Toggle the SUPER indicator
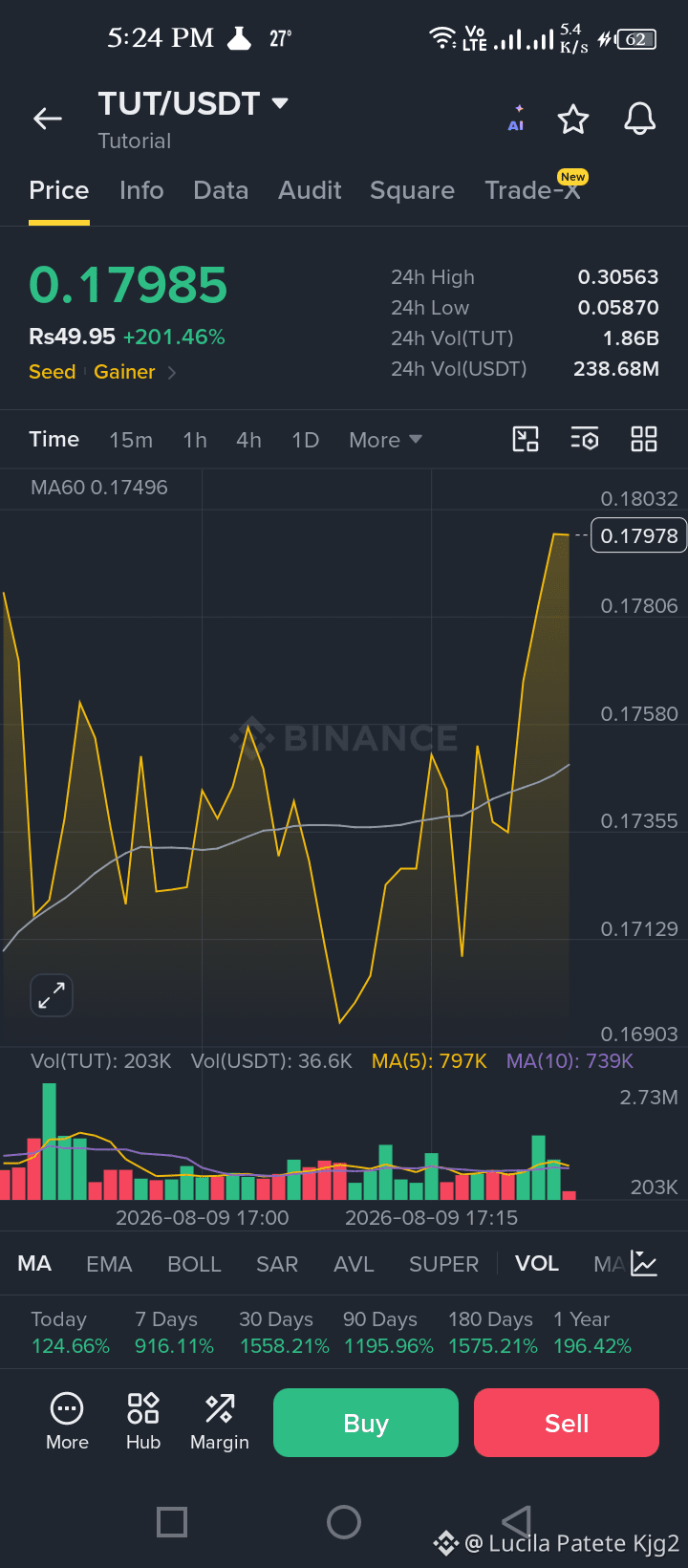This screenshot has height=1568, width=688. 443,1264
